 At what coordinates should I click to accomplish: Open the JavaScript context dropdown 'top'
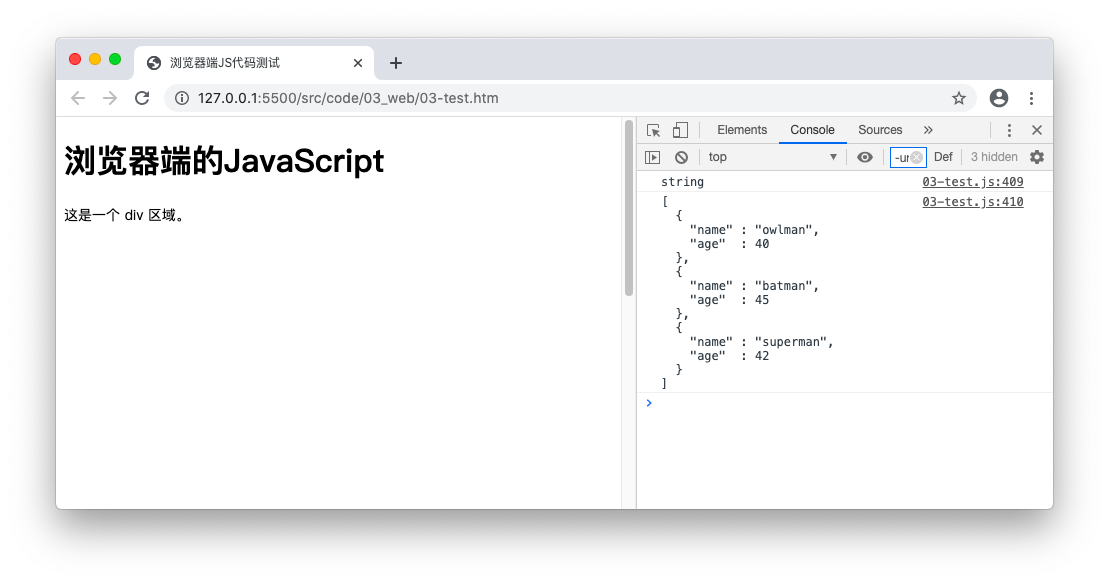[x=773, y=157]
